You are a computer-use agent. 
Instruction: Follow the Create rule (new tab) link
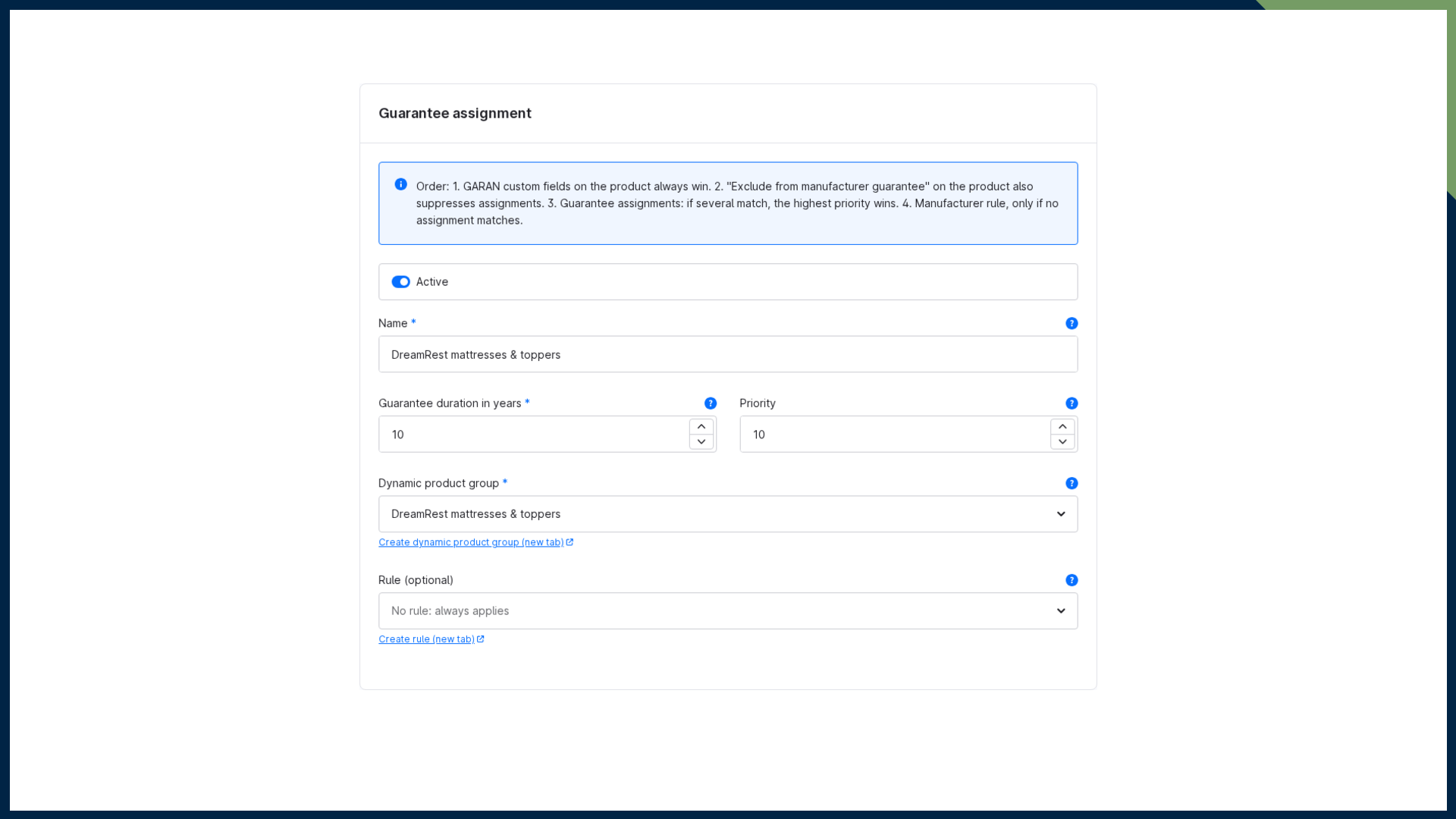point(426,639)
